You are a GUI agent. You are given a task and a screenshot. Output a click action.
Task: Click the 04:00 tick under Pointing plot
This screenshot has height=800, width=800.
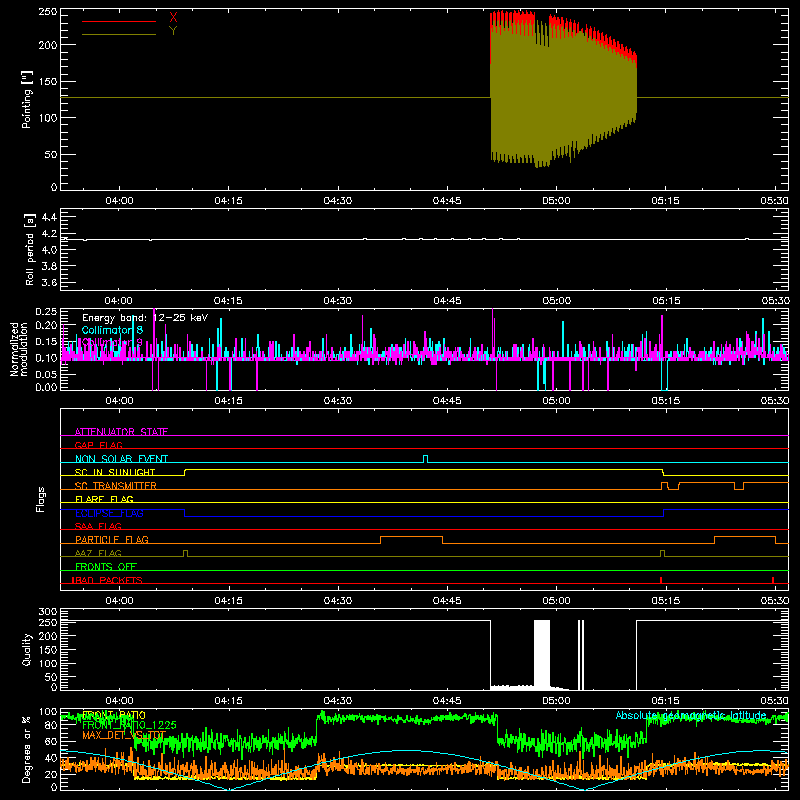point(119,201)
